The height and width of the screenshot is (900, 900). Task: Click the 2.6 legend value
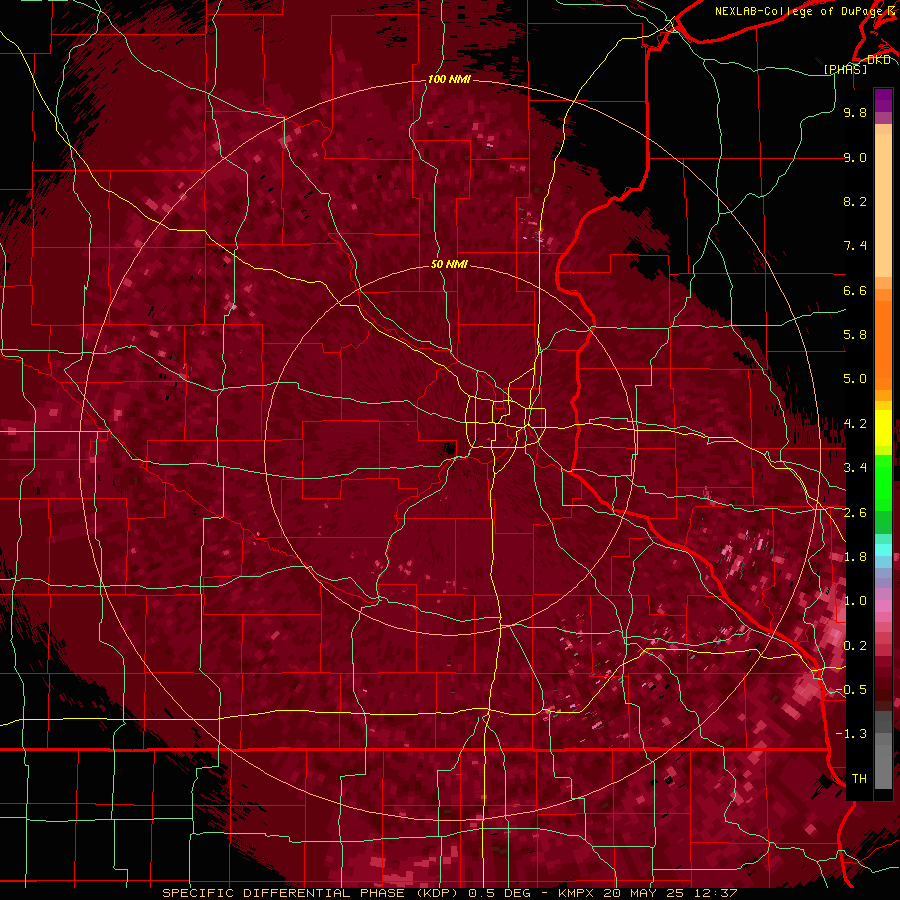855,513
